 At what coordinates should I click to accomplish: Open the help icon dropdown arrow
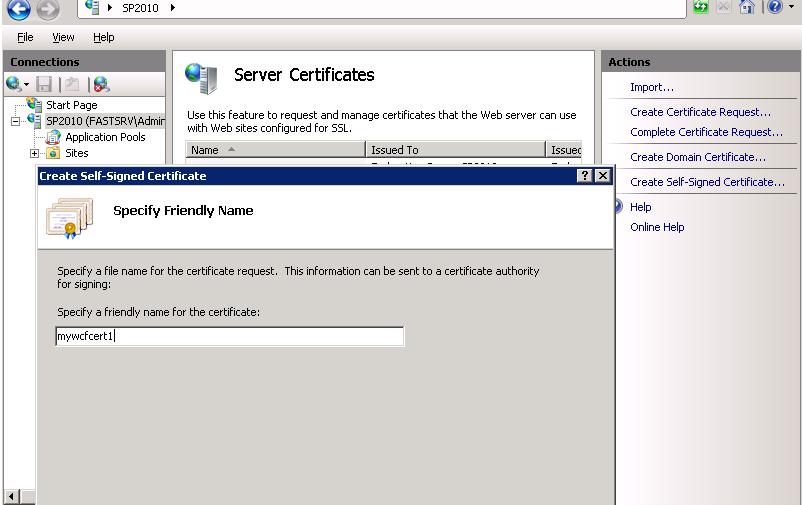(791, 7)
